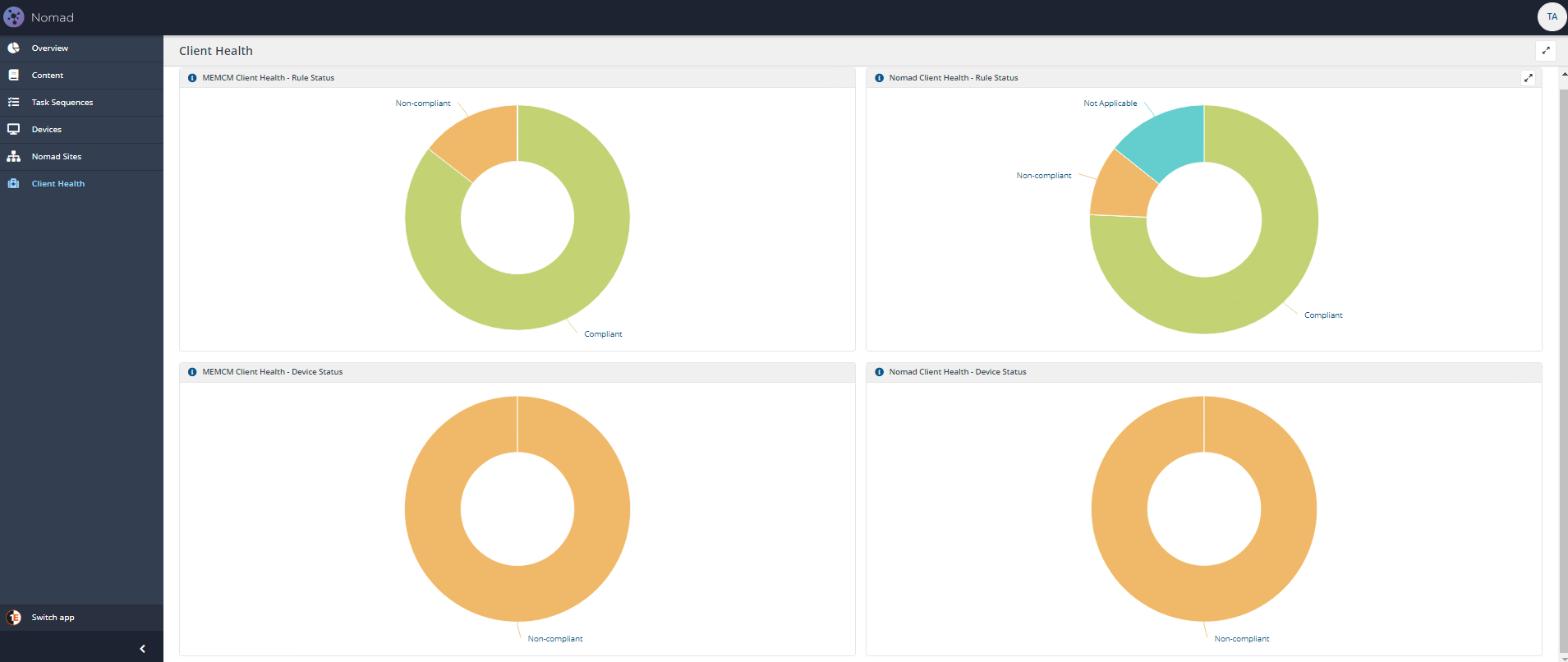Screen dimensions: 1568x662
Task: Open the Content menu item
Action: pyautogui.click(x=81, y=76)
